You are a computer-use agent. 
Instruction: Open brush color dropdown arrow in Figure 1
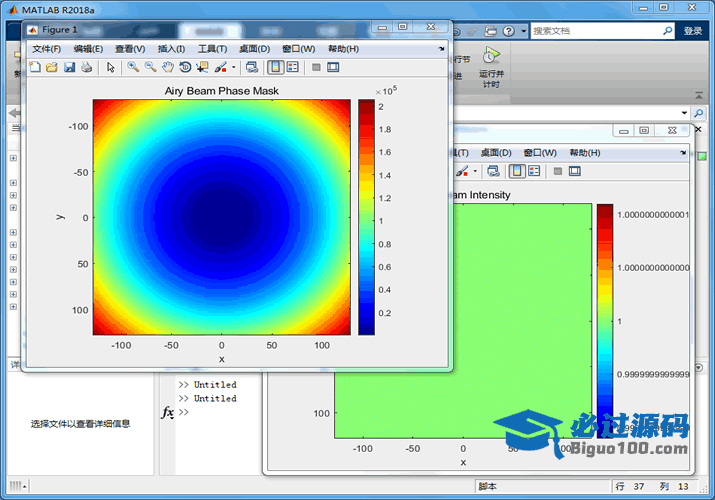[x=233, y=67]
